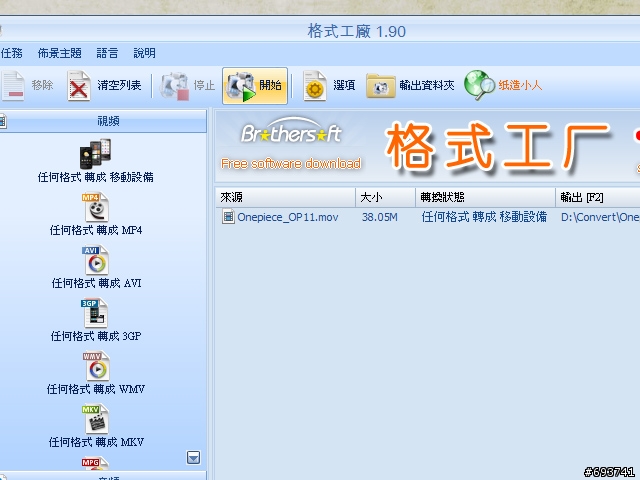Select the All to MP4 icon
Image resolution: width=640 pixels, height=480 pixels.
coord(96,208)
